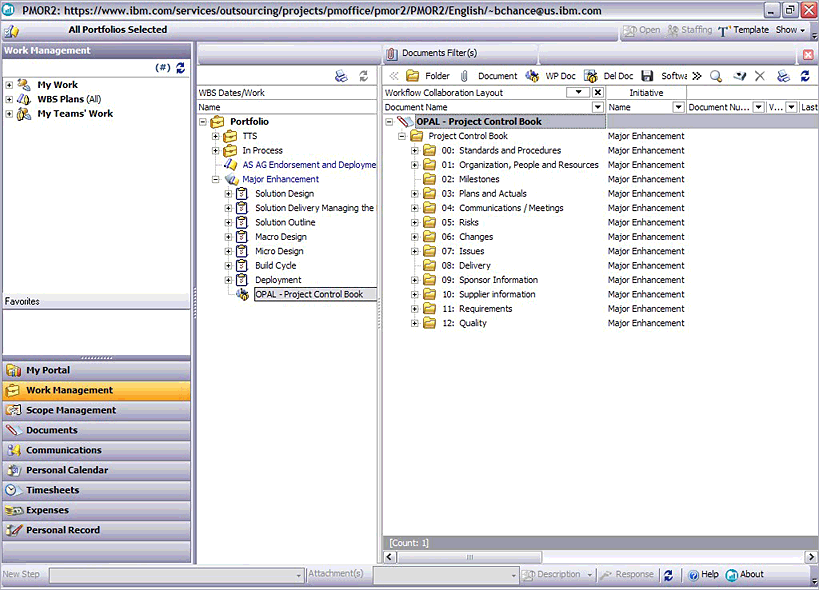The image size is (819, 590).
Task: Open Help from status bar
Action: [x=703, y=575]
